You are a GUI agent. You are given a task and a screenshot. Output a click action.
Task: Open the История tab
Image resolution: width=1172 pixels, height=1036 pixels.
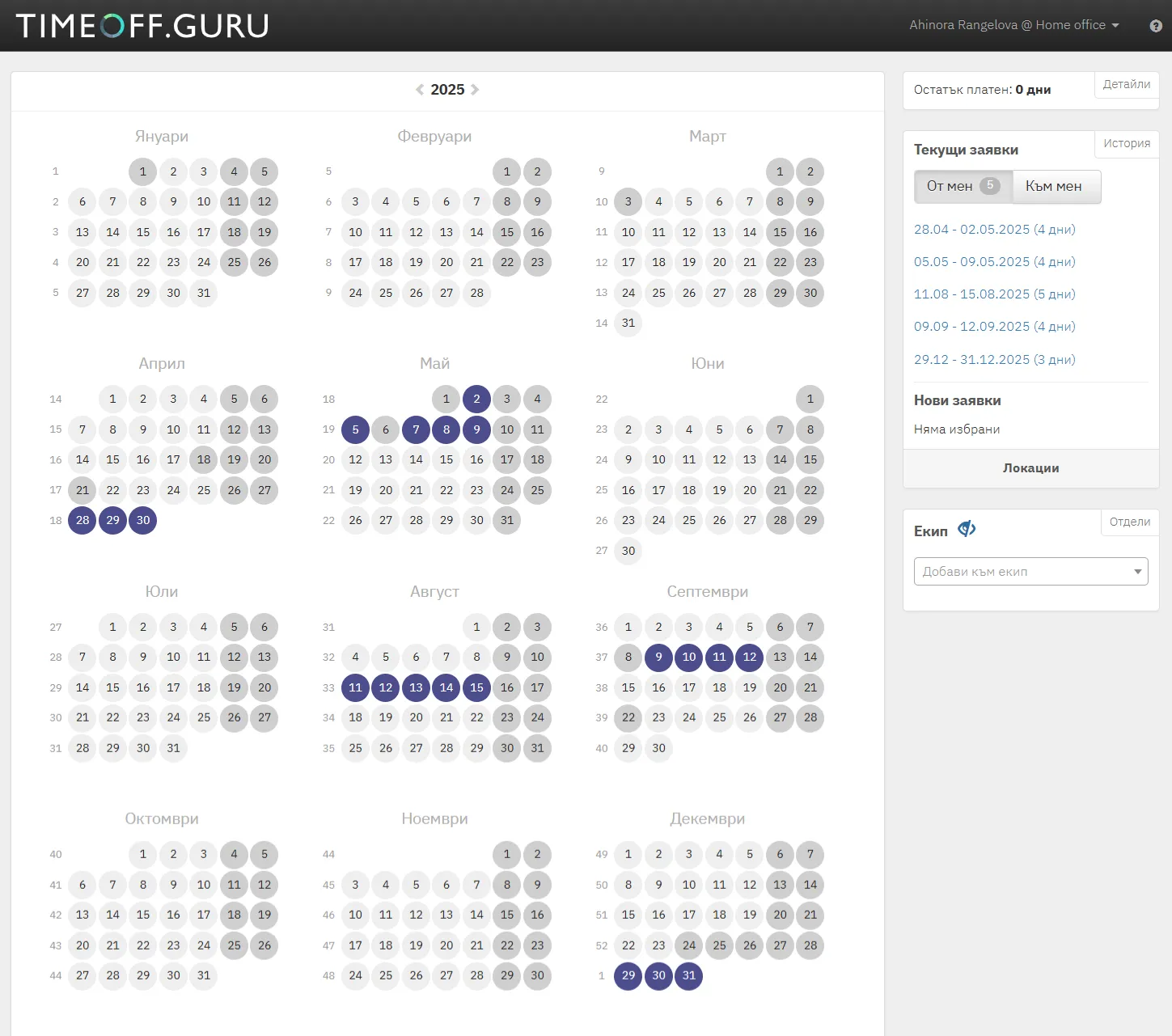pyautogui.click(x=1127, y=143)
